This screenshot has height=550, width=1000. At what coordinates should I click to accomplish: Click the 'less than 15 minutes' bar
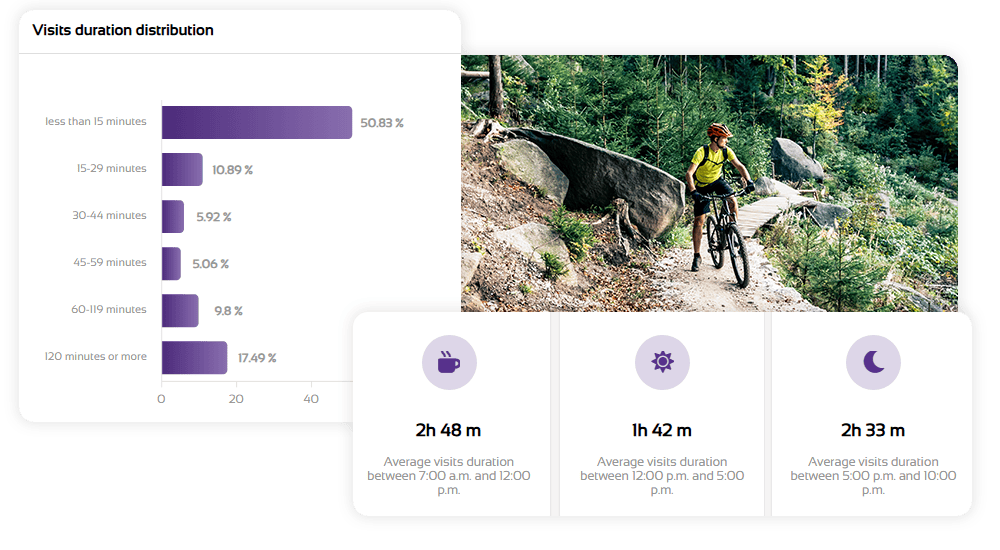[x=256, y=122]
